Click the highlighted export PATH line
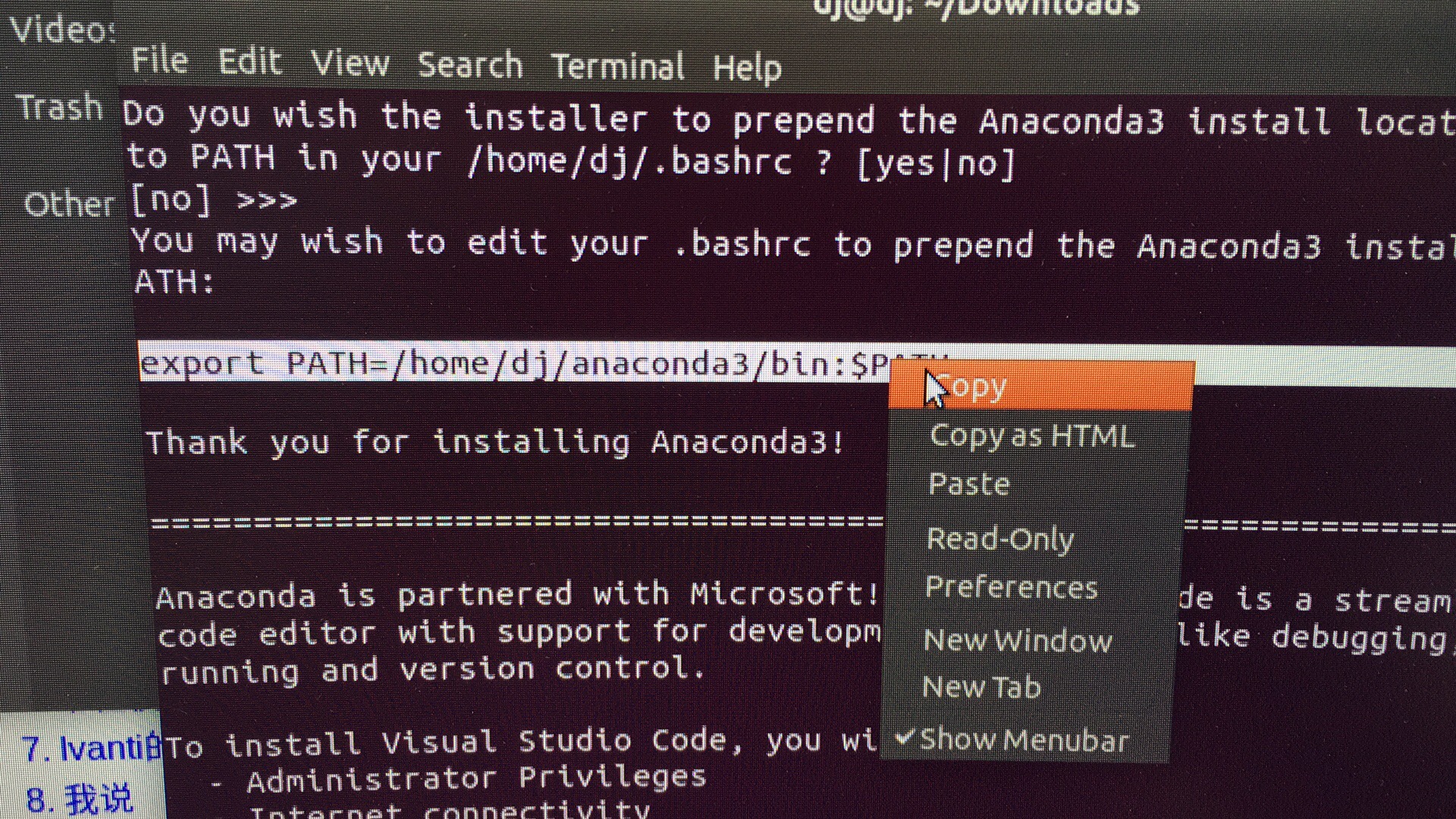The width and height of the screenshot is (1456, 819). tap(516, 363)
